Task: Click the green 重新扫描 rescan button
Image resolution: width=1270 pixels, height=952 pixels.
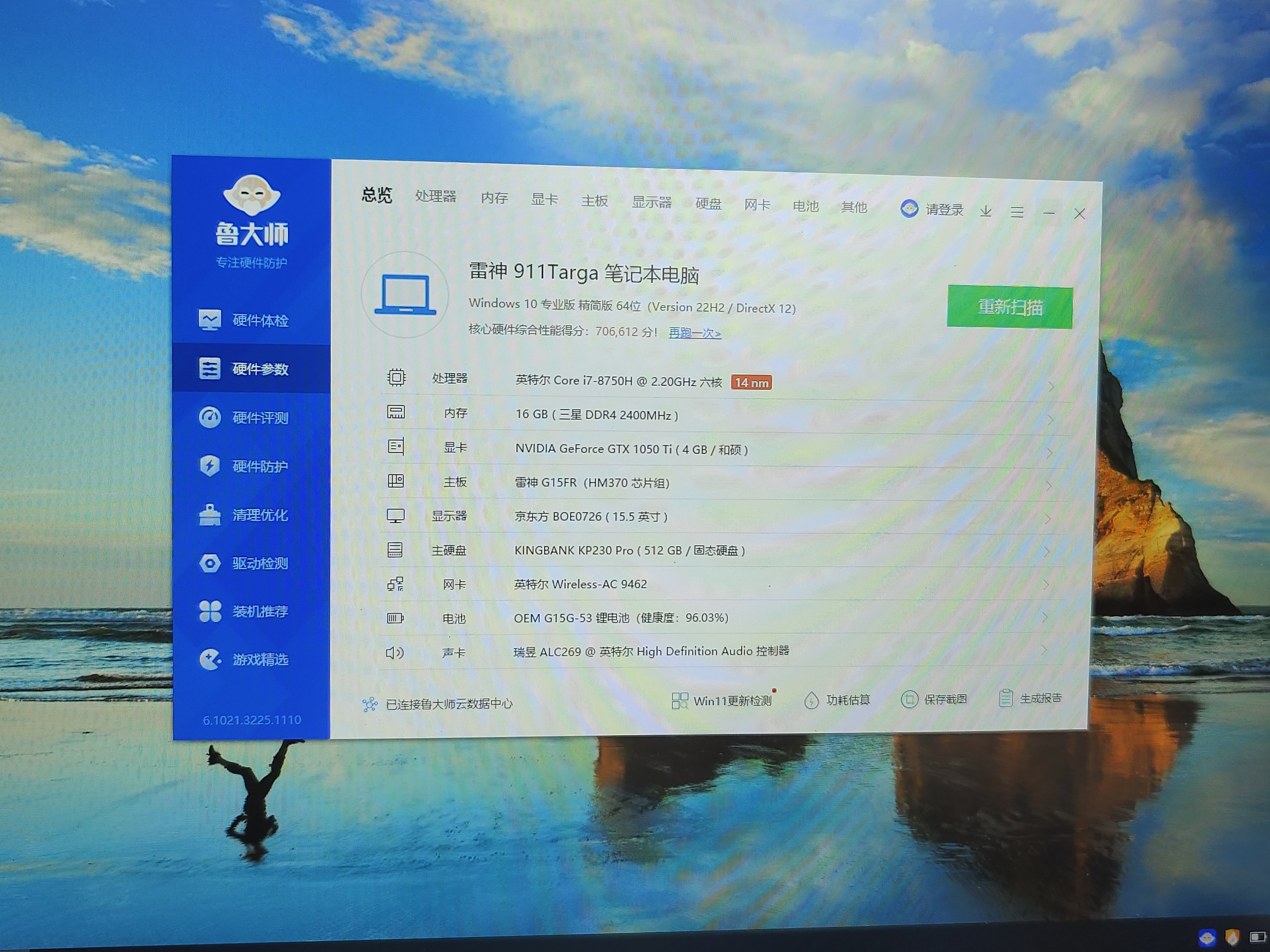Action: click(x=1009, y=307)
